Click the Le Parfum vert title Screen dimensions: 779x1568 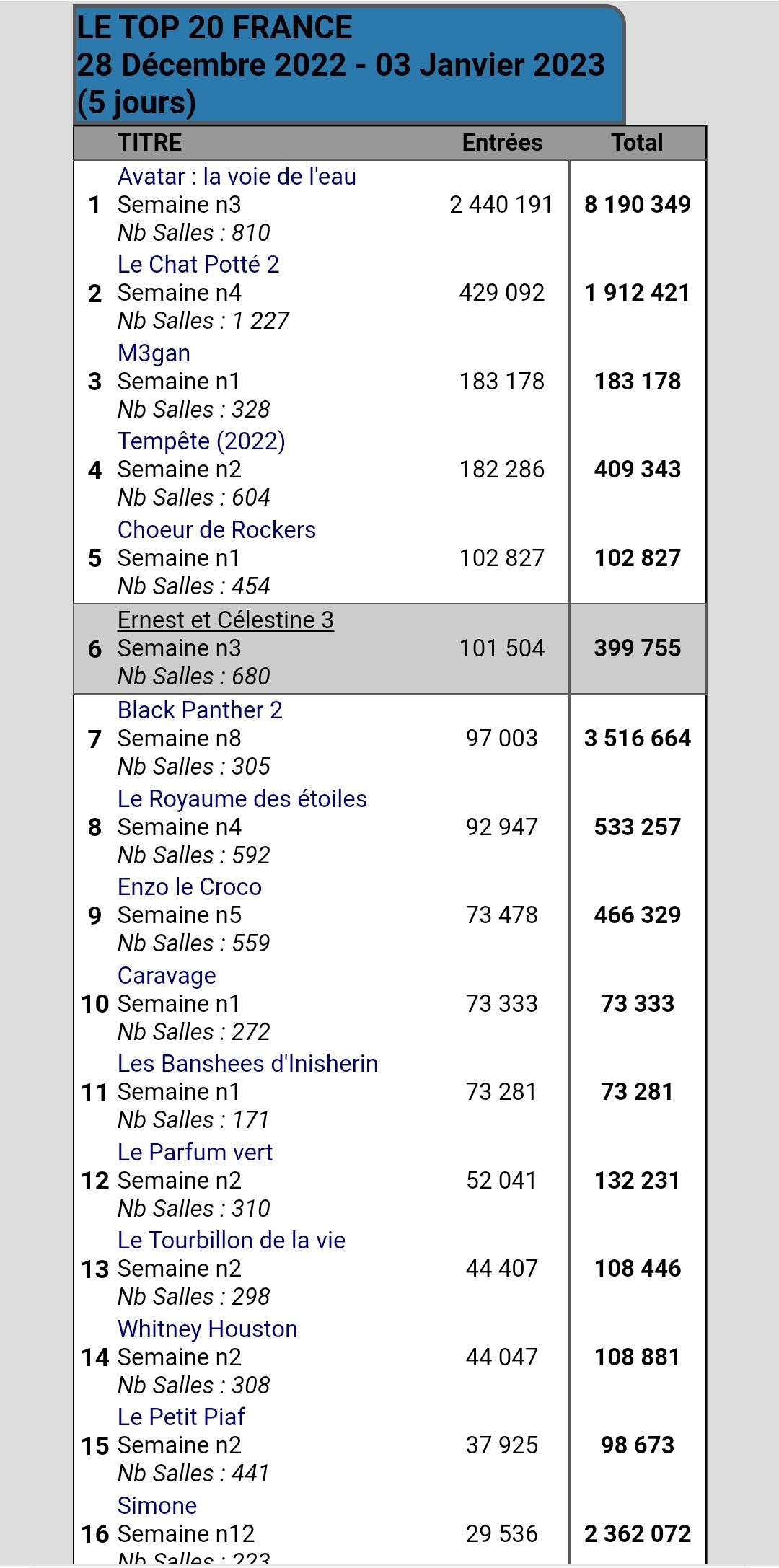point(195,1153)
